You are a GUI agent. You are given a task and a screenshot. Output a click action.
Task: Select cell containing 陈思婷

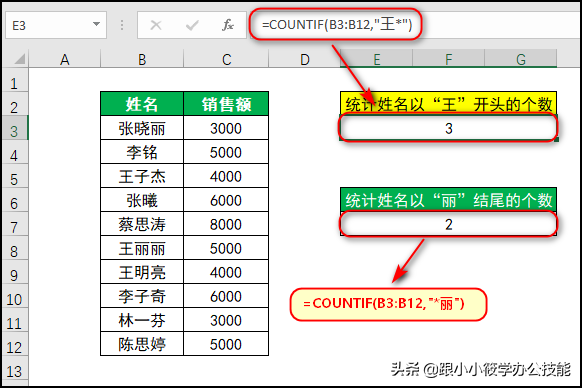coord(142,344)
